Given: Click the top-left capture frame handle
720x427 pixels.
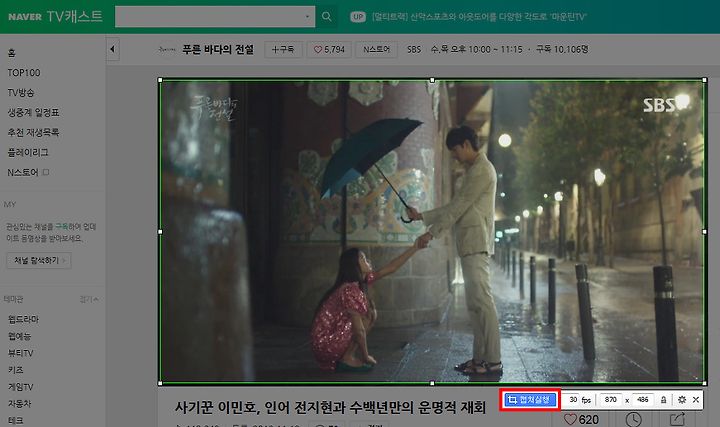Looking at the screenshot, I should (x=160, y=80).
